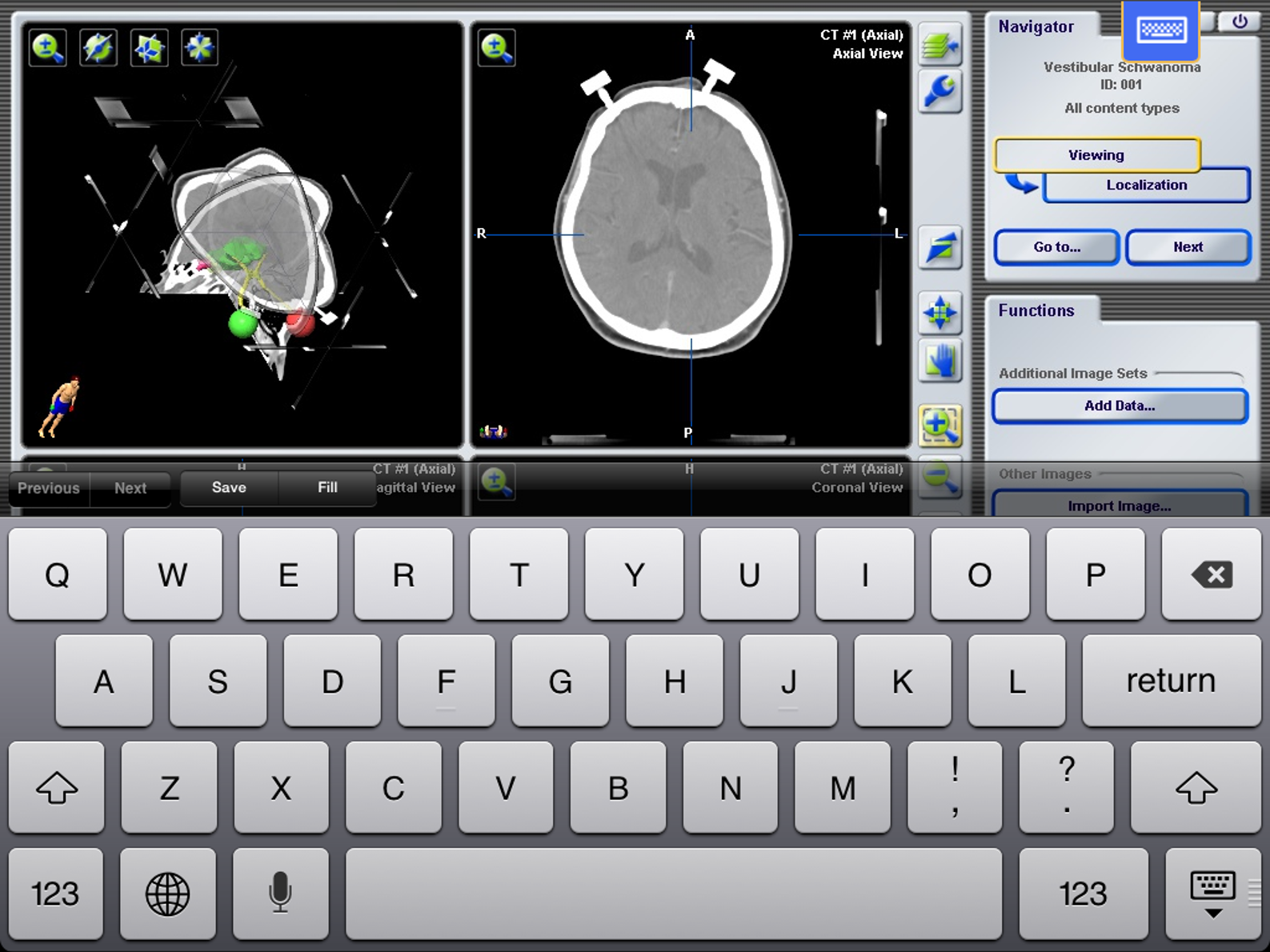This screenshot has width=1270, height=952.
Task: Click the 3D head model rendering
Action: point(252,264)
